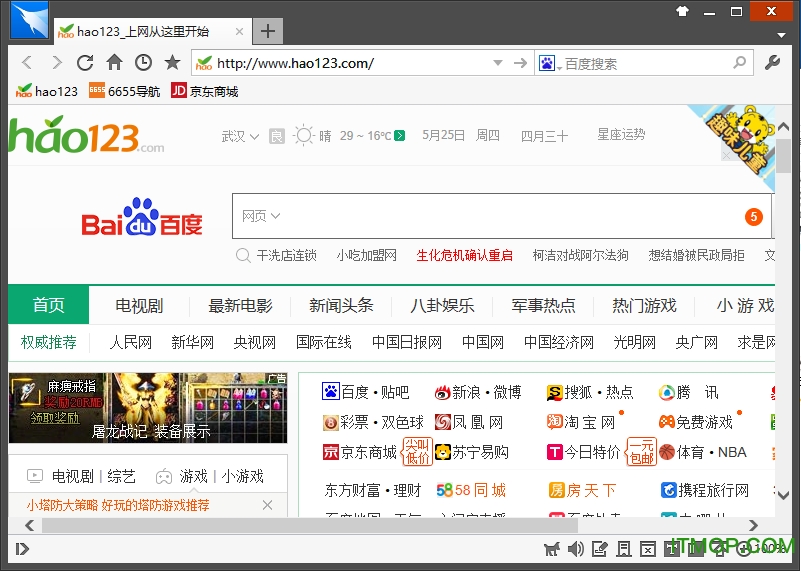Open browsing history clock icon
This screenshot has height=571, width=801.
[x=144, y=63]
